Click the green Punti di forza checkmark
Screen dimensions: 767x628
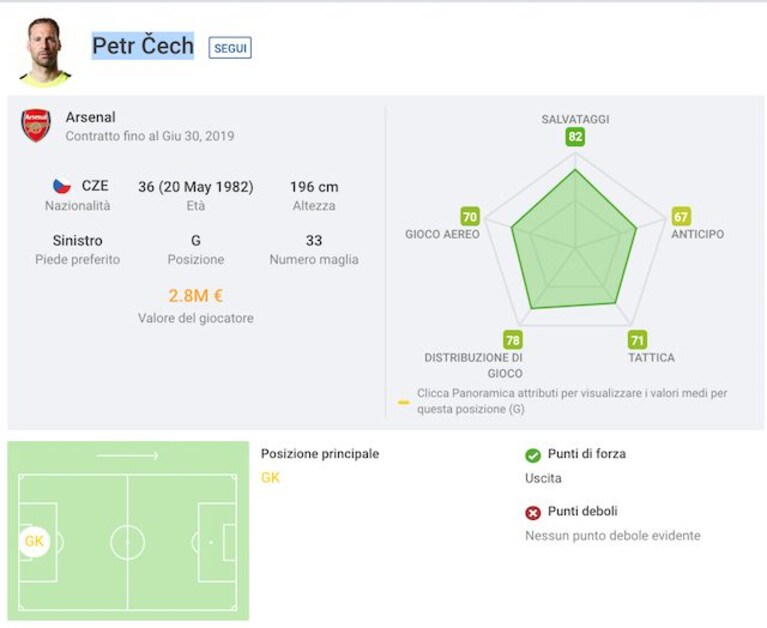[533, 455]
